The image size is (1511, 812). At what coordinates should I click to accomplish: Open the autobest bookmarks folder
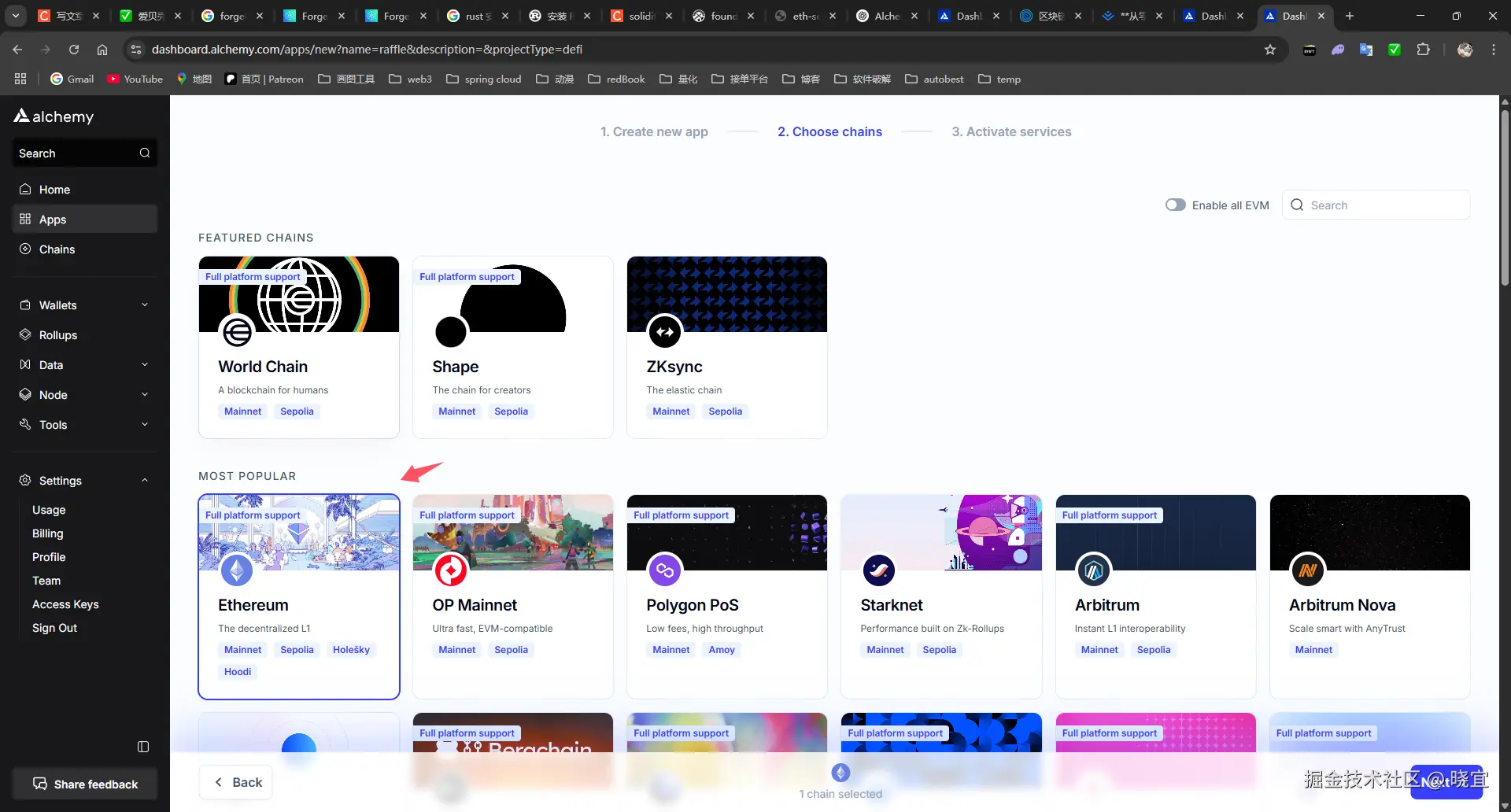934,79
